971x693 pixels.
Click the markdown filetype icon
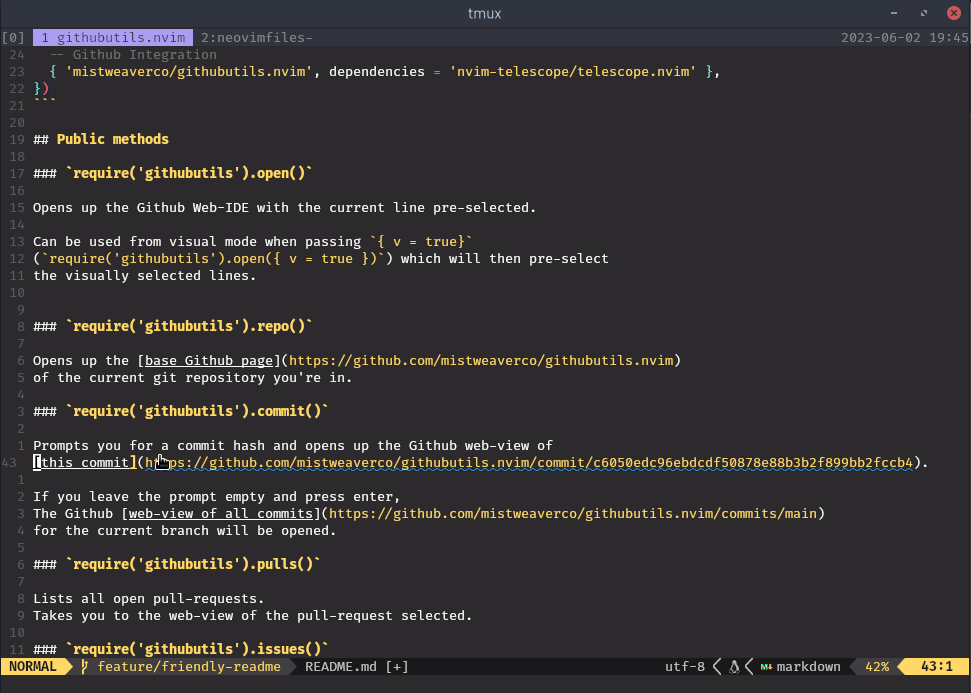click(x=766, y=667)
